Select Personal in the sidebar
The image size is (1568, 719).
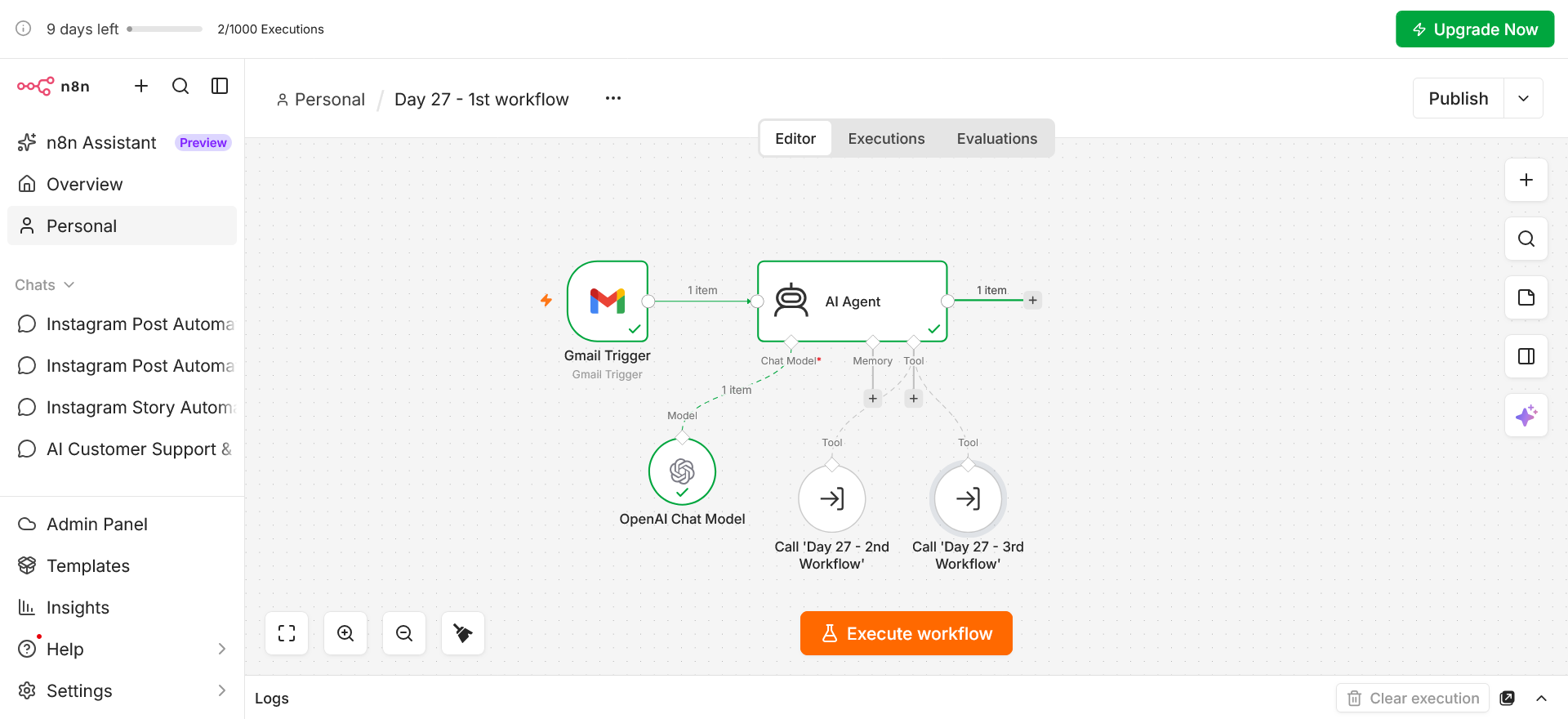coord(122,226)
